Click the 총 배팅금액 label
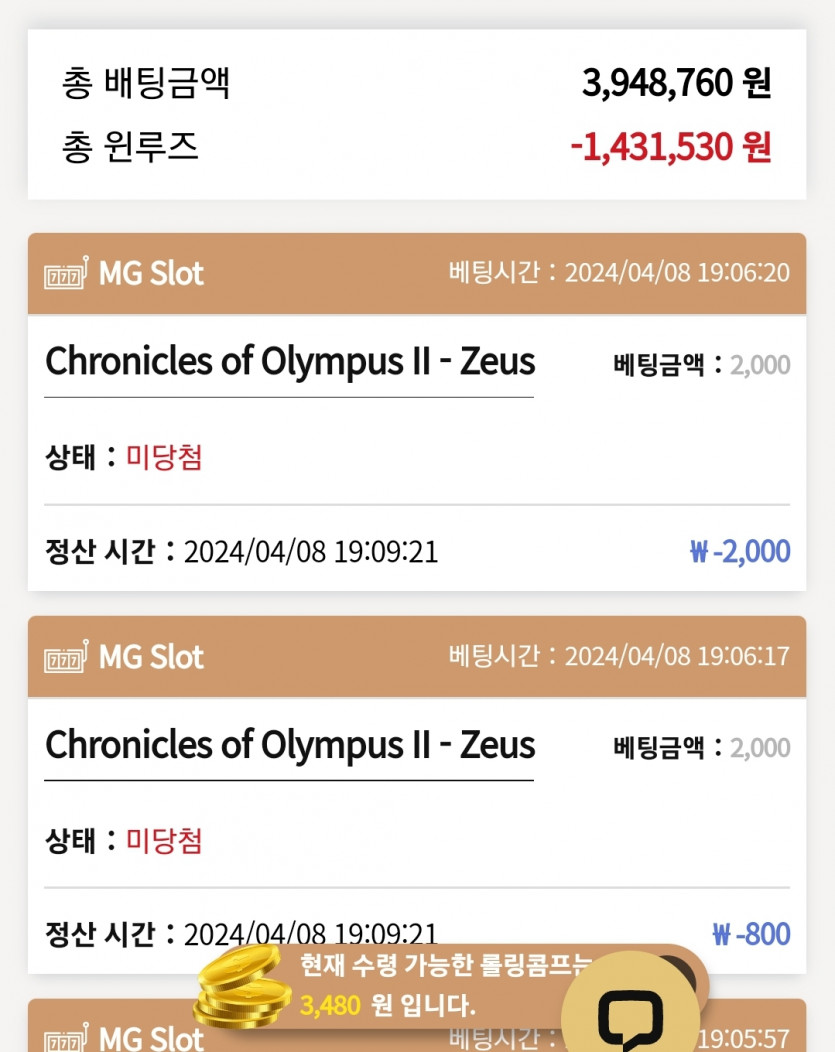Screen dimensions: 835x1052 146,84
